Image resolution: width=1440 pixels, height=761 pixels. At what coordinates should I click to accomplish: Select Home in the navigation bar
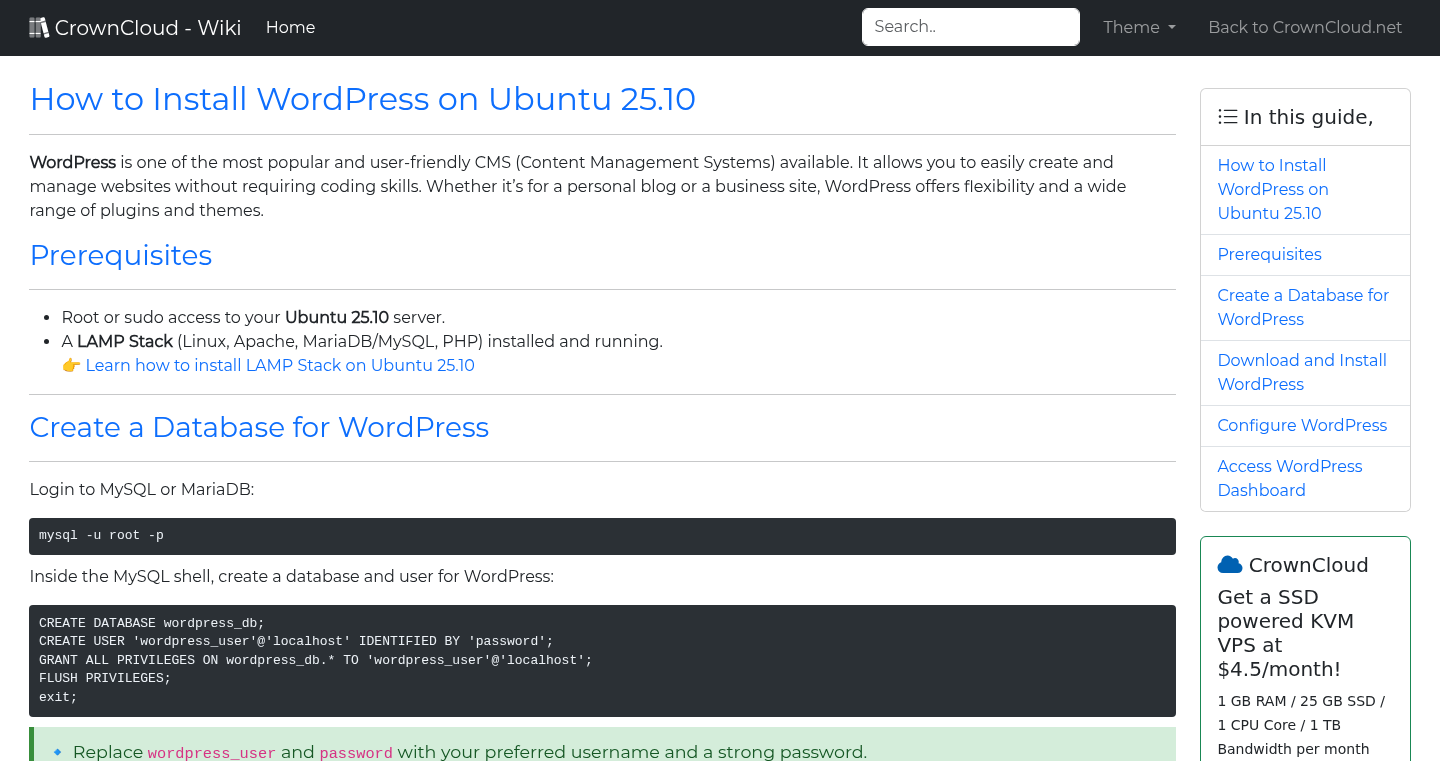click(290, 27)
